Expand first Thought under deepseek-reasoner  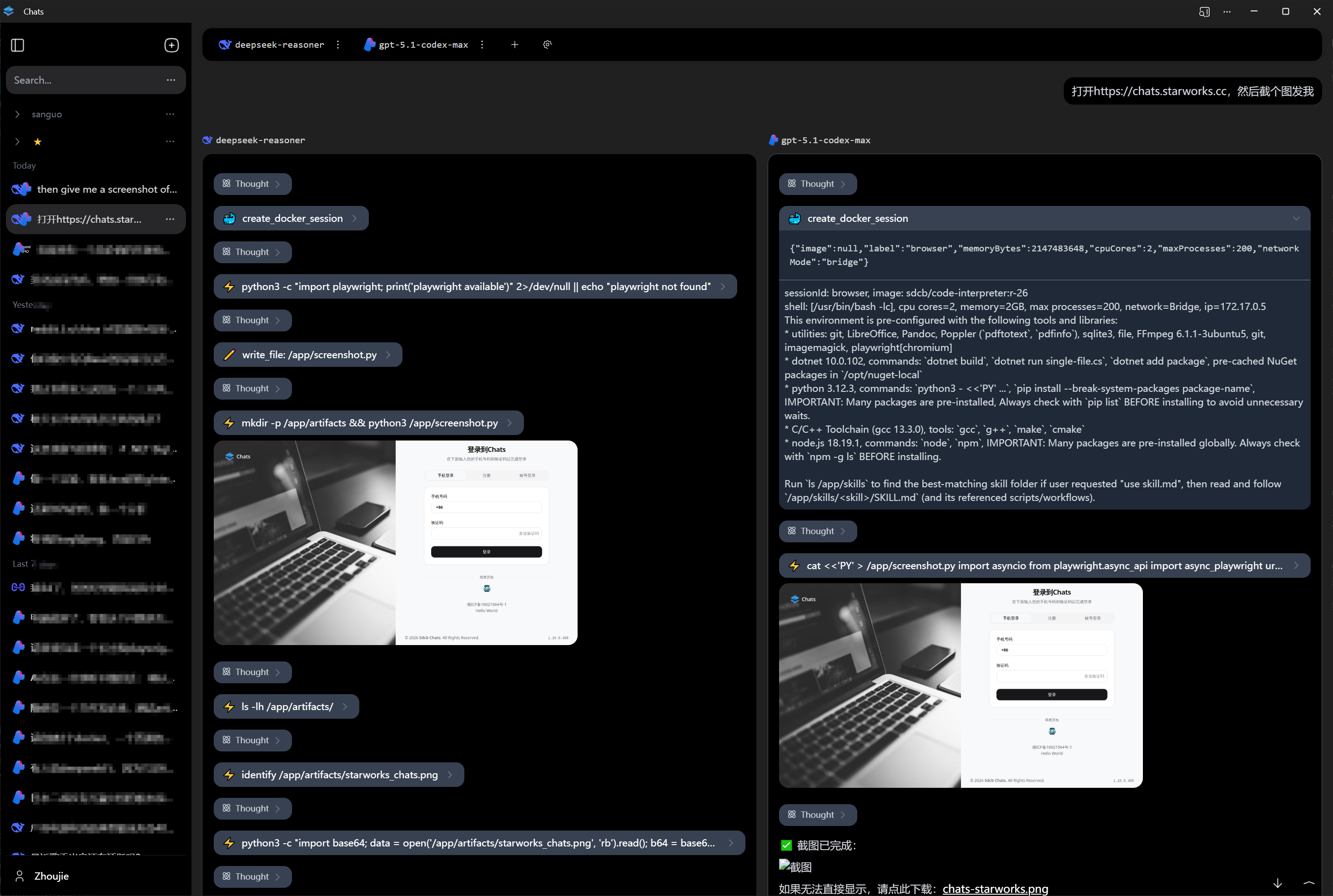point(252,184)
